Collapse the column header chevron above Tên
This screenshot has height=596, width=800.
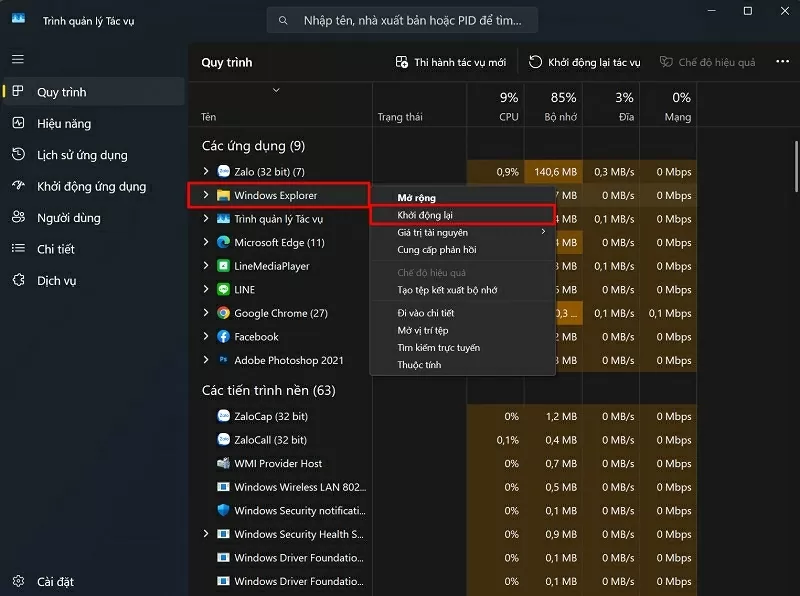tap(277, 90)
